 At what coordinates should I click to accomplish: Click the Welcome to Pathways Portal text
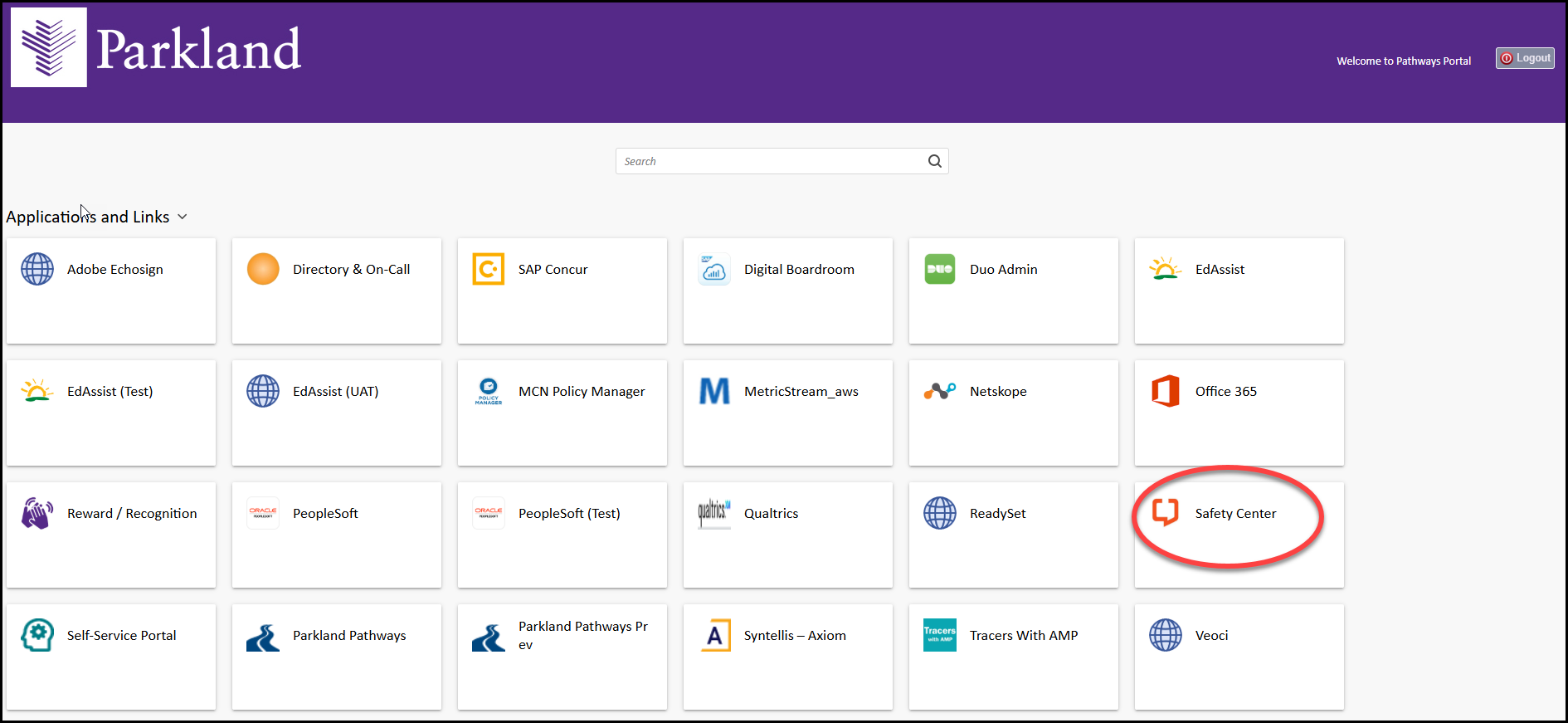click(1404, 61)
